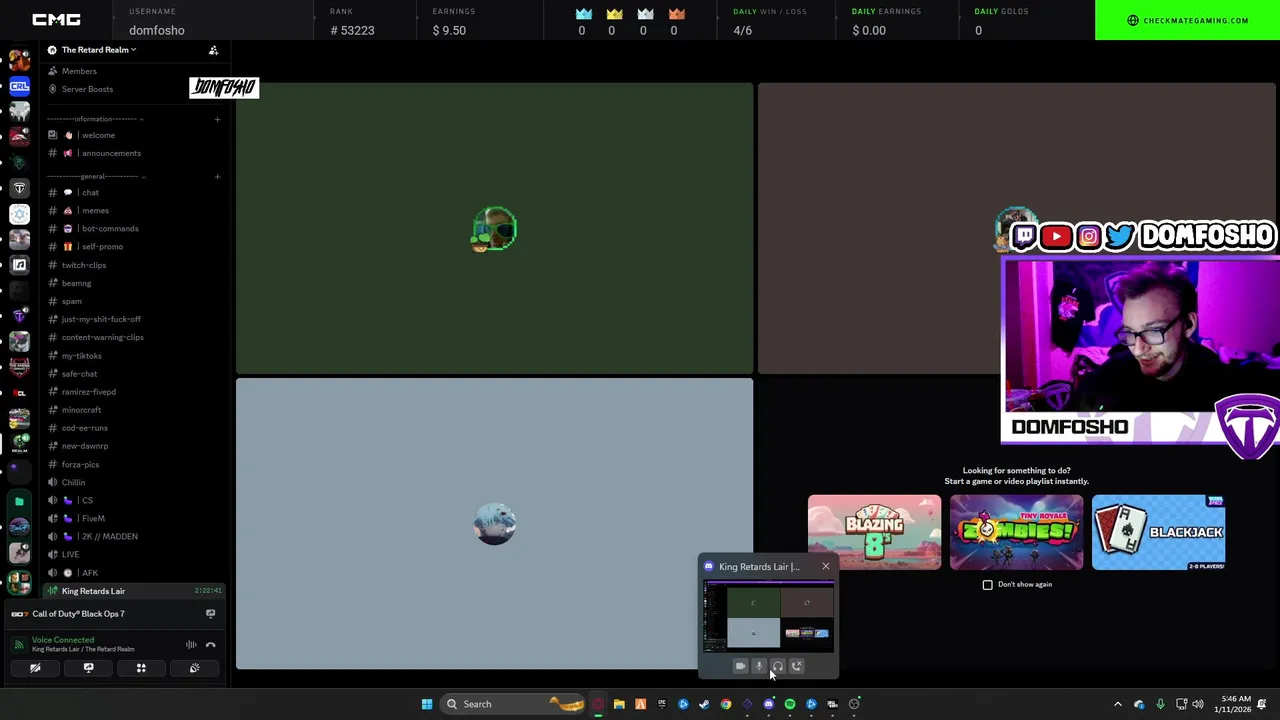
Task: Disconnect from the voice call
Action: click(x=210, y=645)
